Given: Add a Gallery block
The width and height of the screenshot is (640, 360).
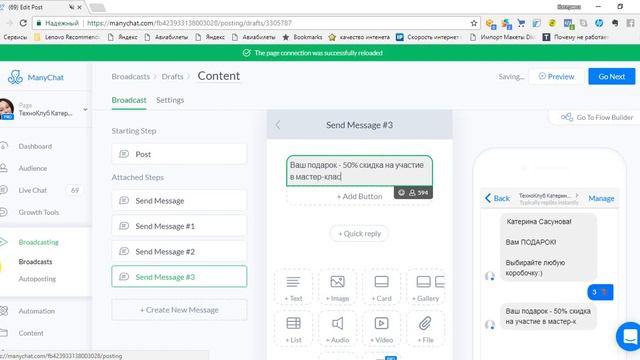Looking at the screenshot, I should click(x=426, y=288).
